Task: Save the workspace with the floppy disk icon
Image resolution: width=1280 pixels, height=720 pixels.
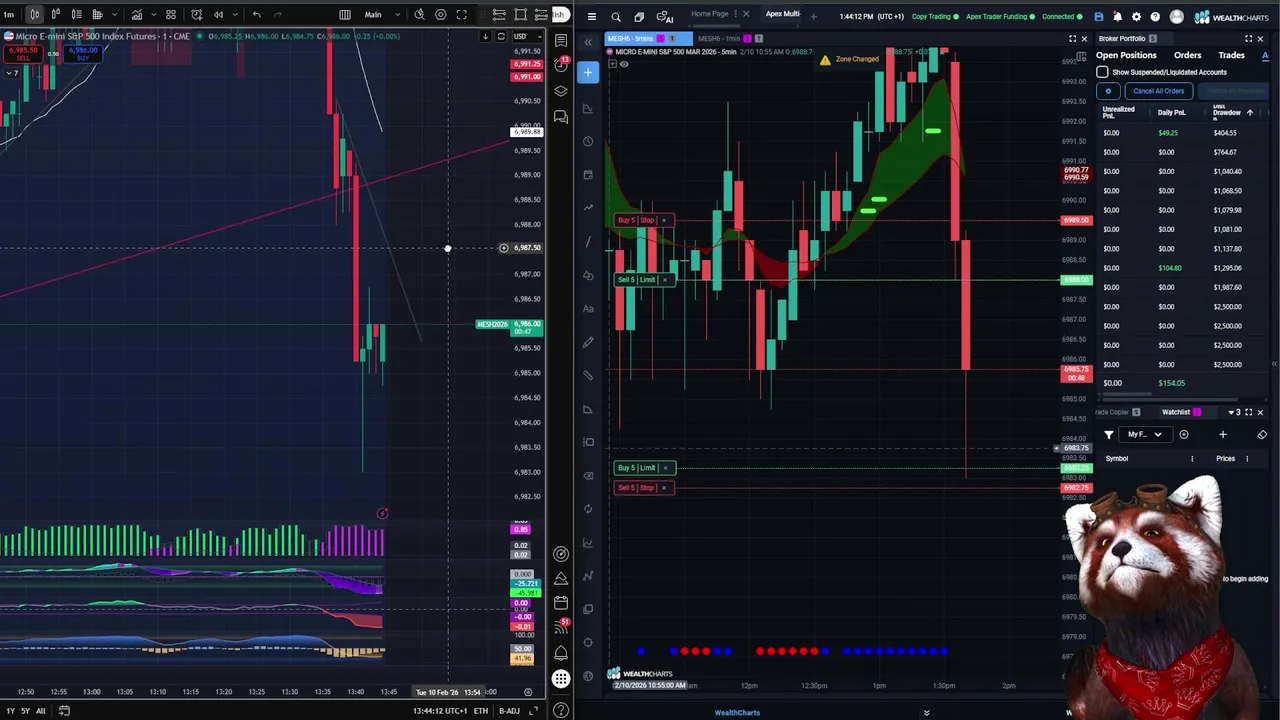Action: (1099, 17)
